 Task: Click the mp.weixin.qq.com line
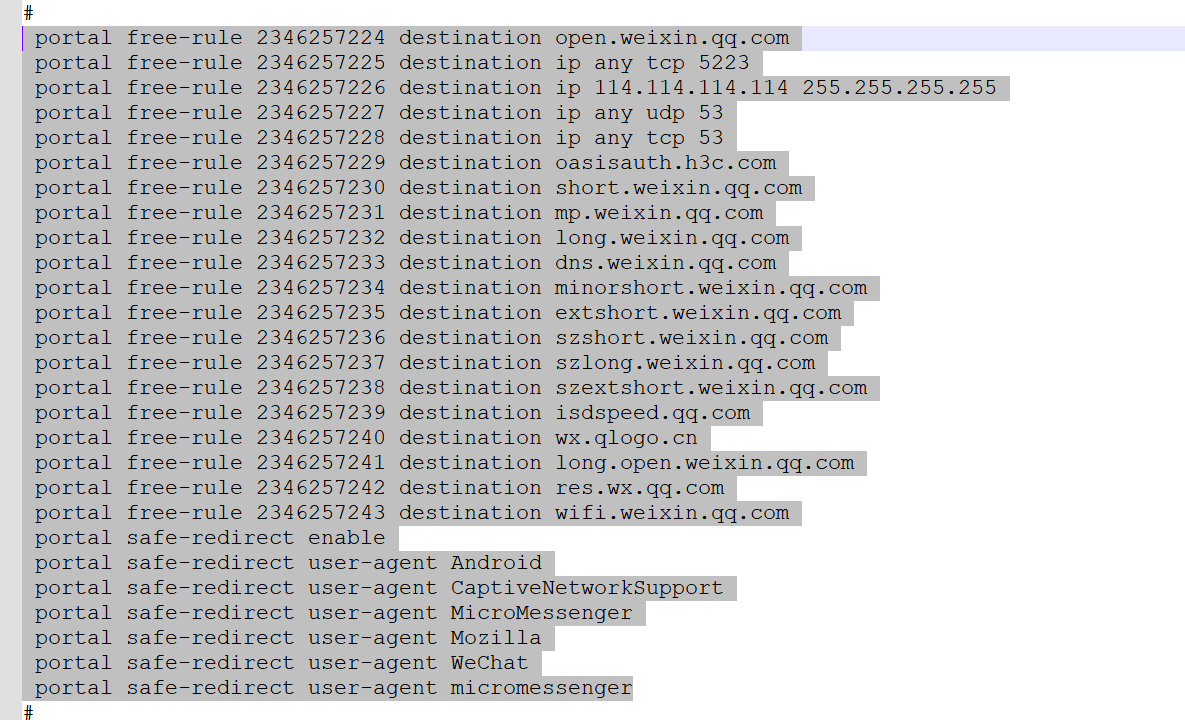pyautogui.click(x=399, y=212)
